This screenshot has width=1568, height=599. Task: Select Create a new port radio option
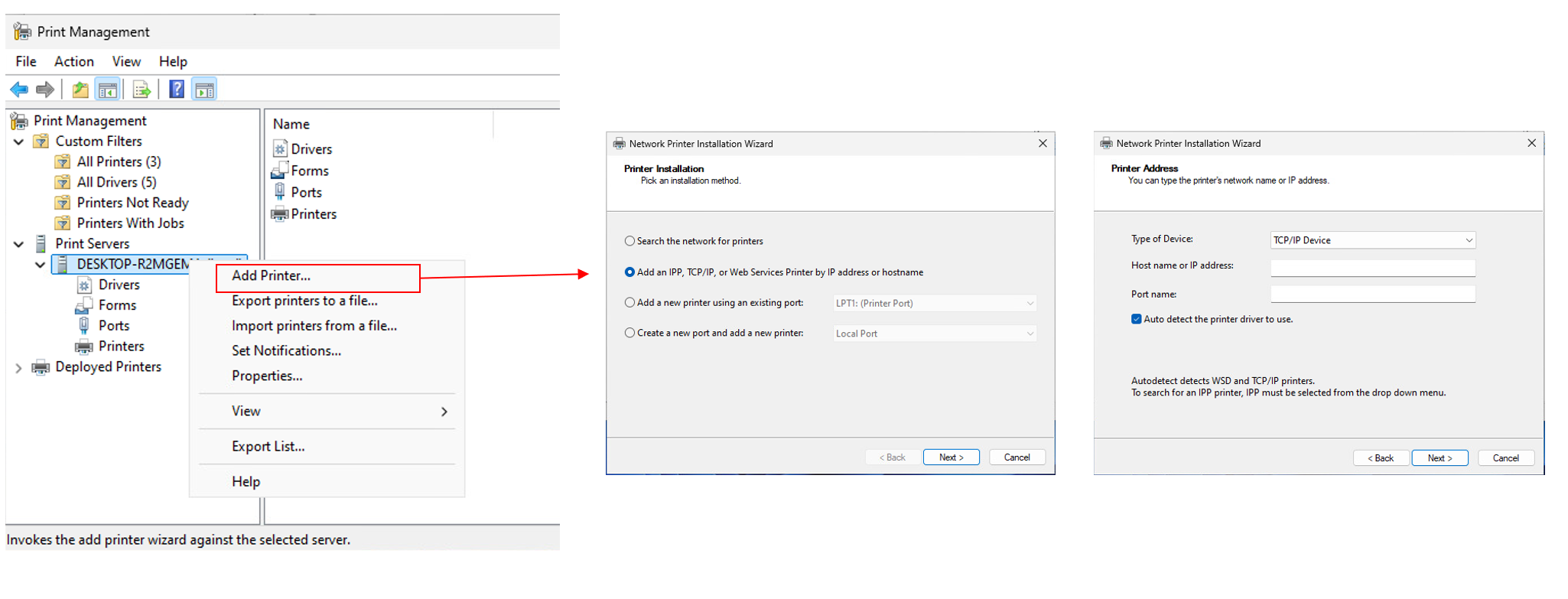(x=629, y=333)
